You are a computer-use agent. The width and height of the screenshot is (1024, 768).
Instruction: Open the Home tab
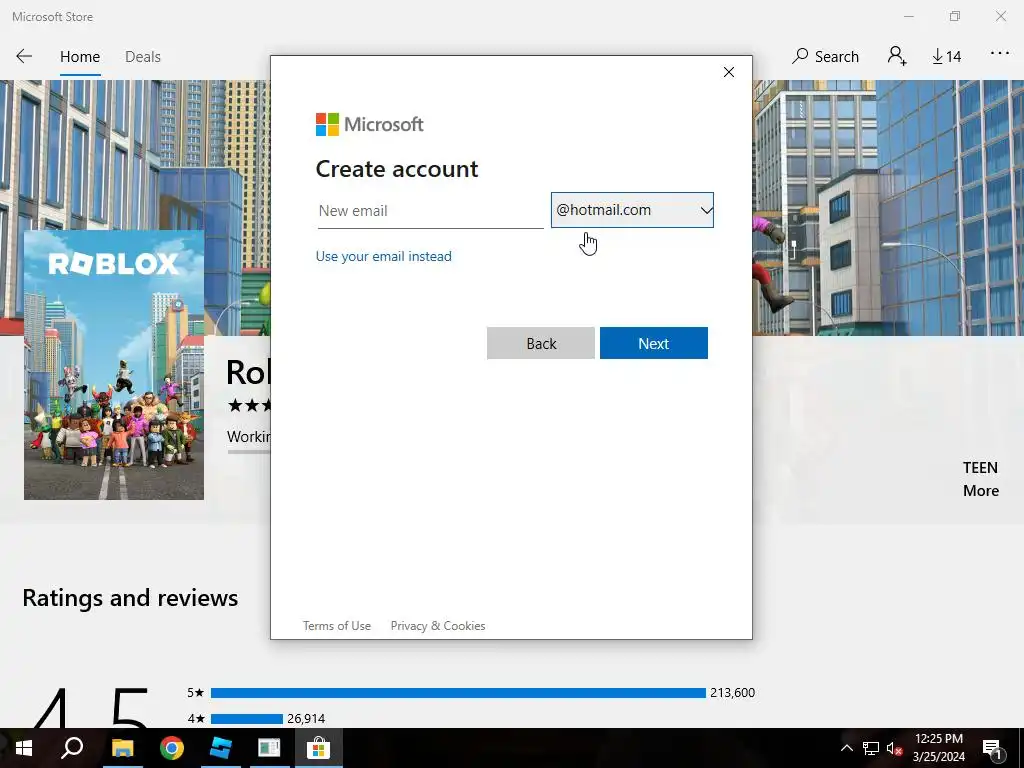(80, 57)
